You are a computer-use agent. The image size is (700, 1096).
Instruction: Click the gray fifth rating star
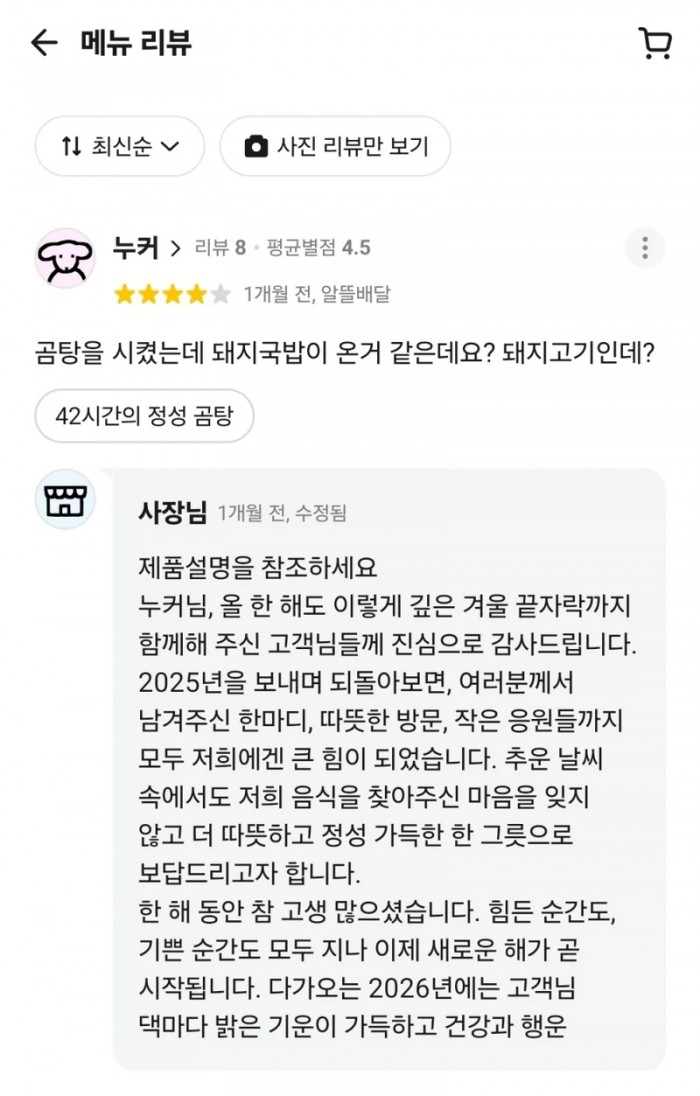[x=220, y=294]
